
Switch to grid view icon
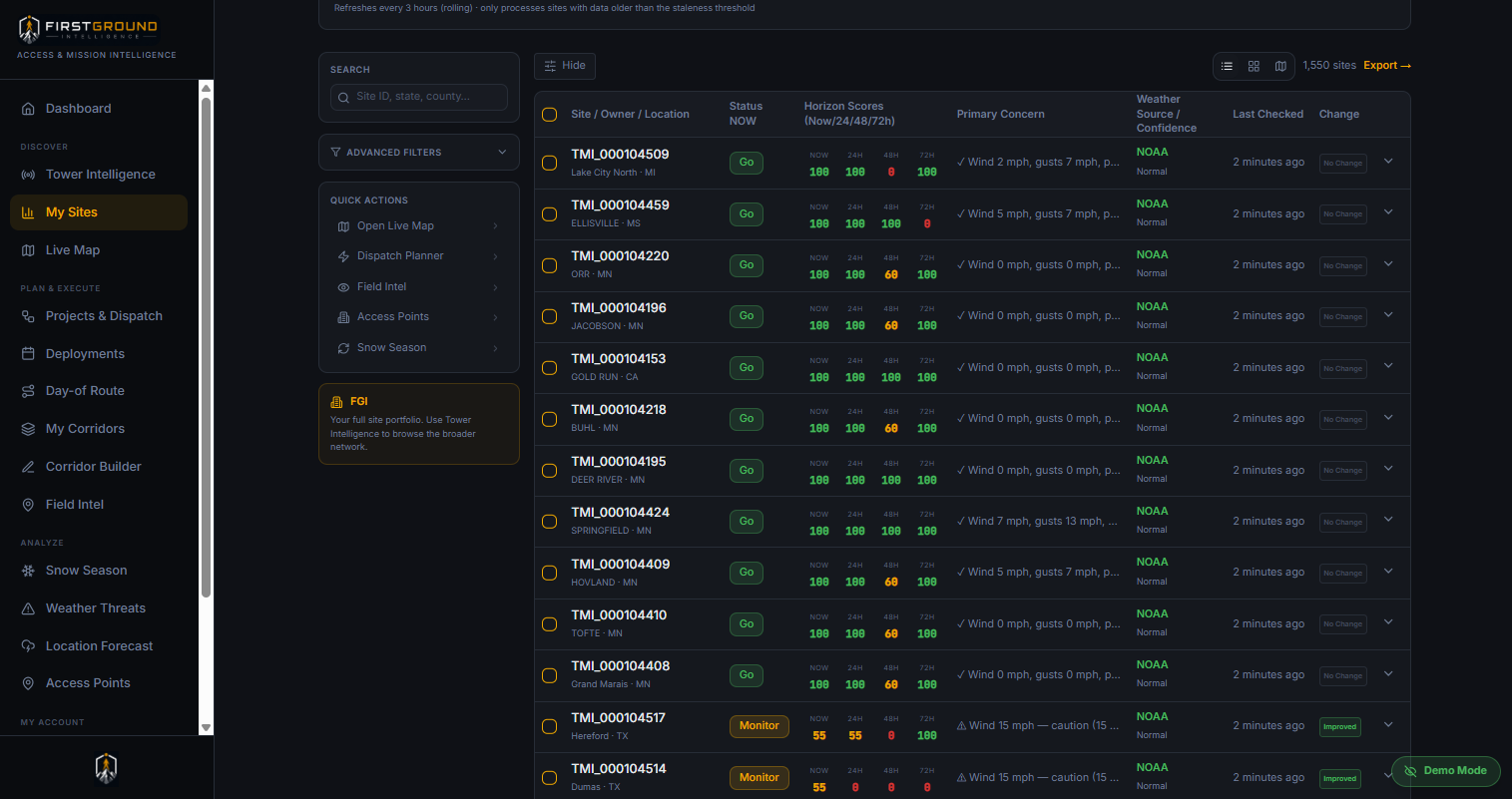coord(1254,66)
